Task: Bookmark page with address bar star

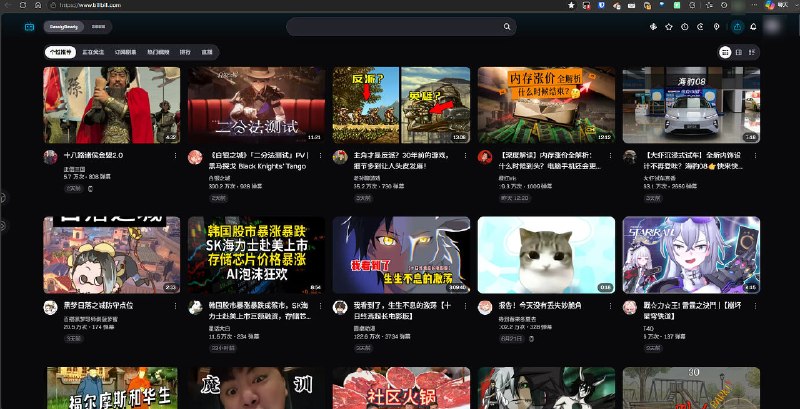Action: pos(571,5)
